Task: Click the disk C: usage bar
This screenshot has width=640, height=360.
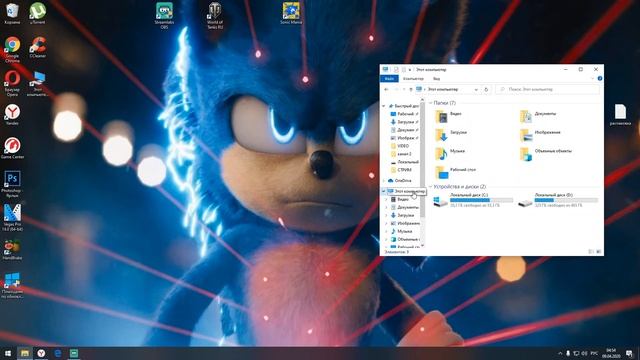Action: click(x=481, y=200)
